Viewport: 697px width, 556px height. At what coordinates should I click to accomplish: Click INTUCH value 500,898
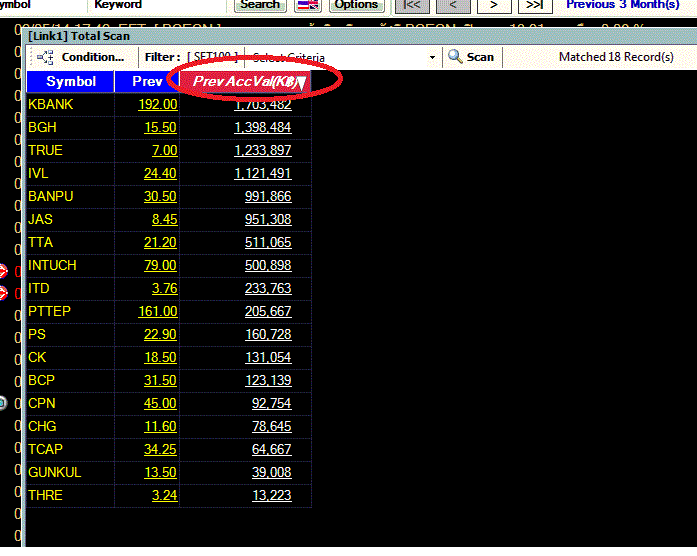[x=268, y=265]
